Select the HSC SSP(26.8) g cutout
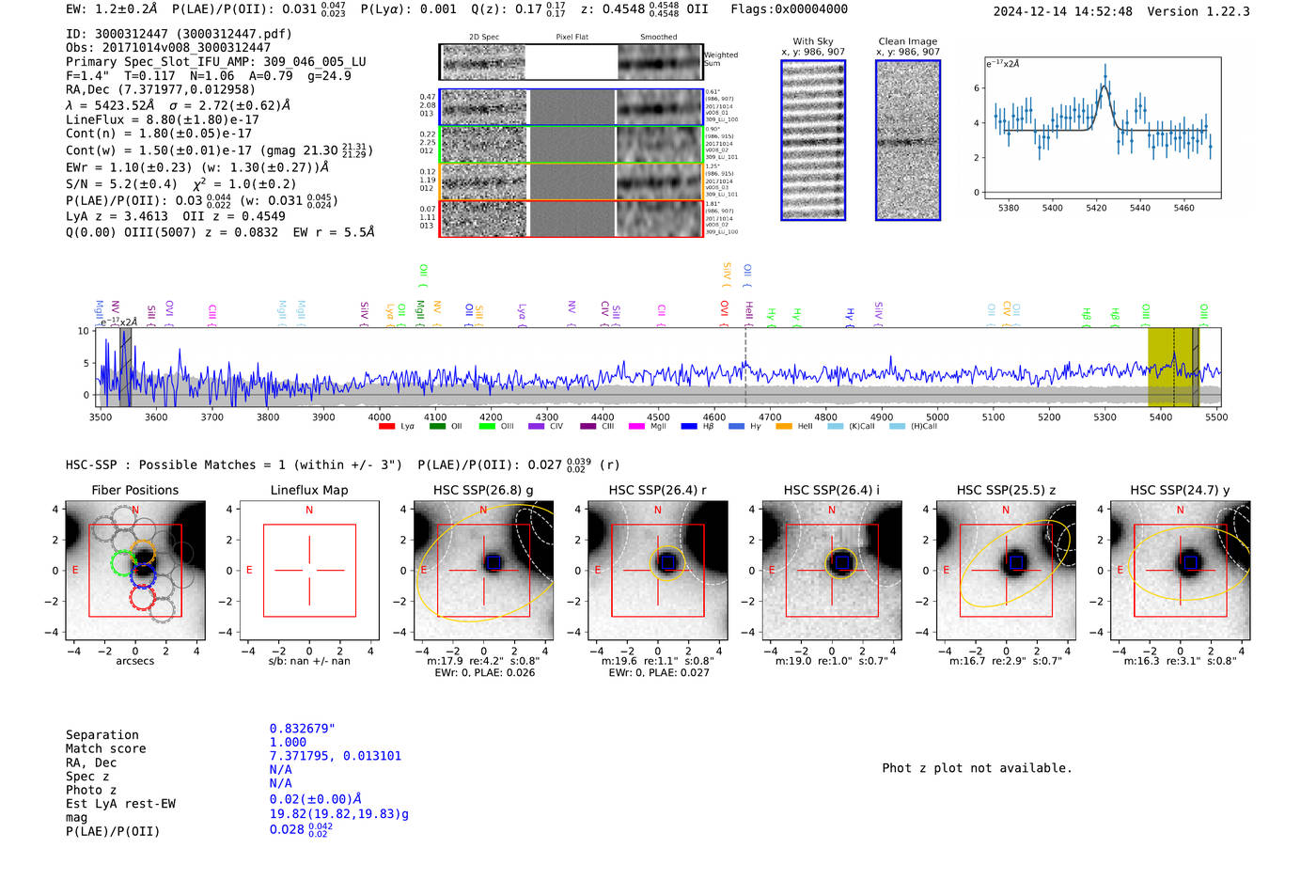1316x896 pixels. 484,571
